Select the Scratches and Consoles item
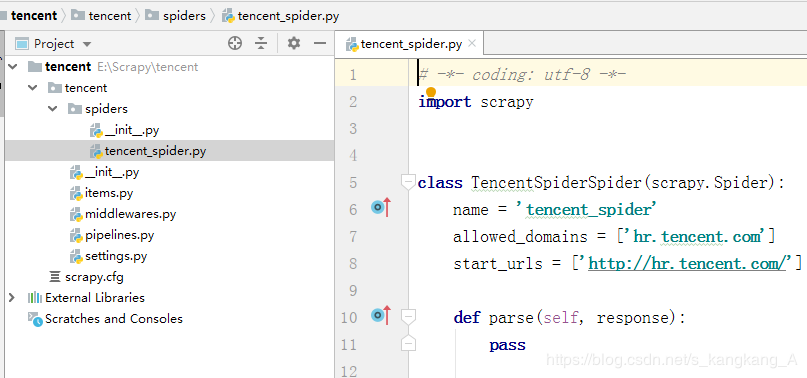 click(113, 319)
